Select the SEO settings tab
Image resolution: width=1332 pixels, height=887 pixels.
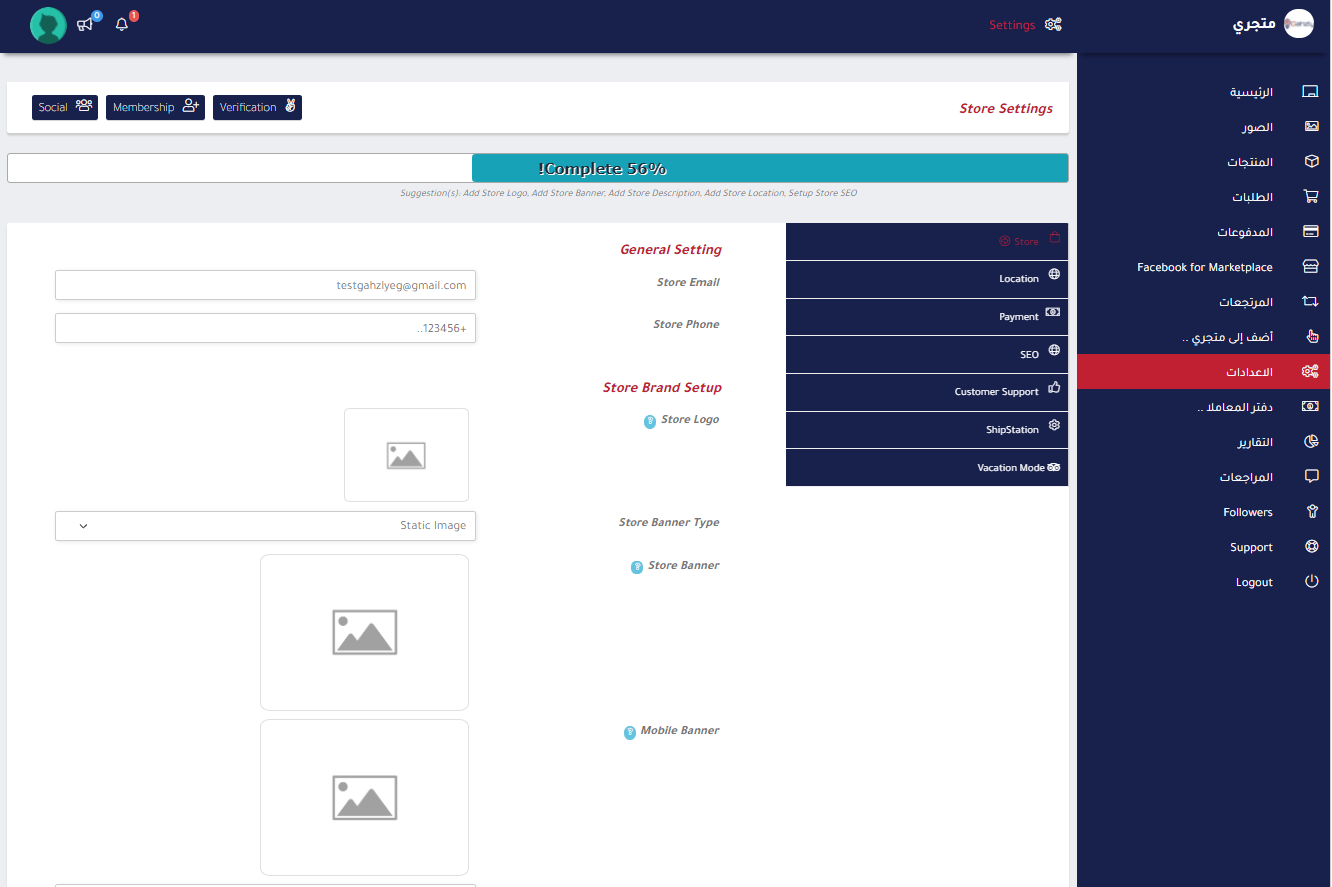[927, 355]
